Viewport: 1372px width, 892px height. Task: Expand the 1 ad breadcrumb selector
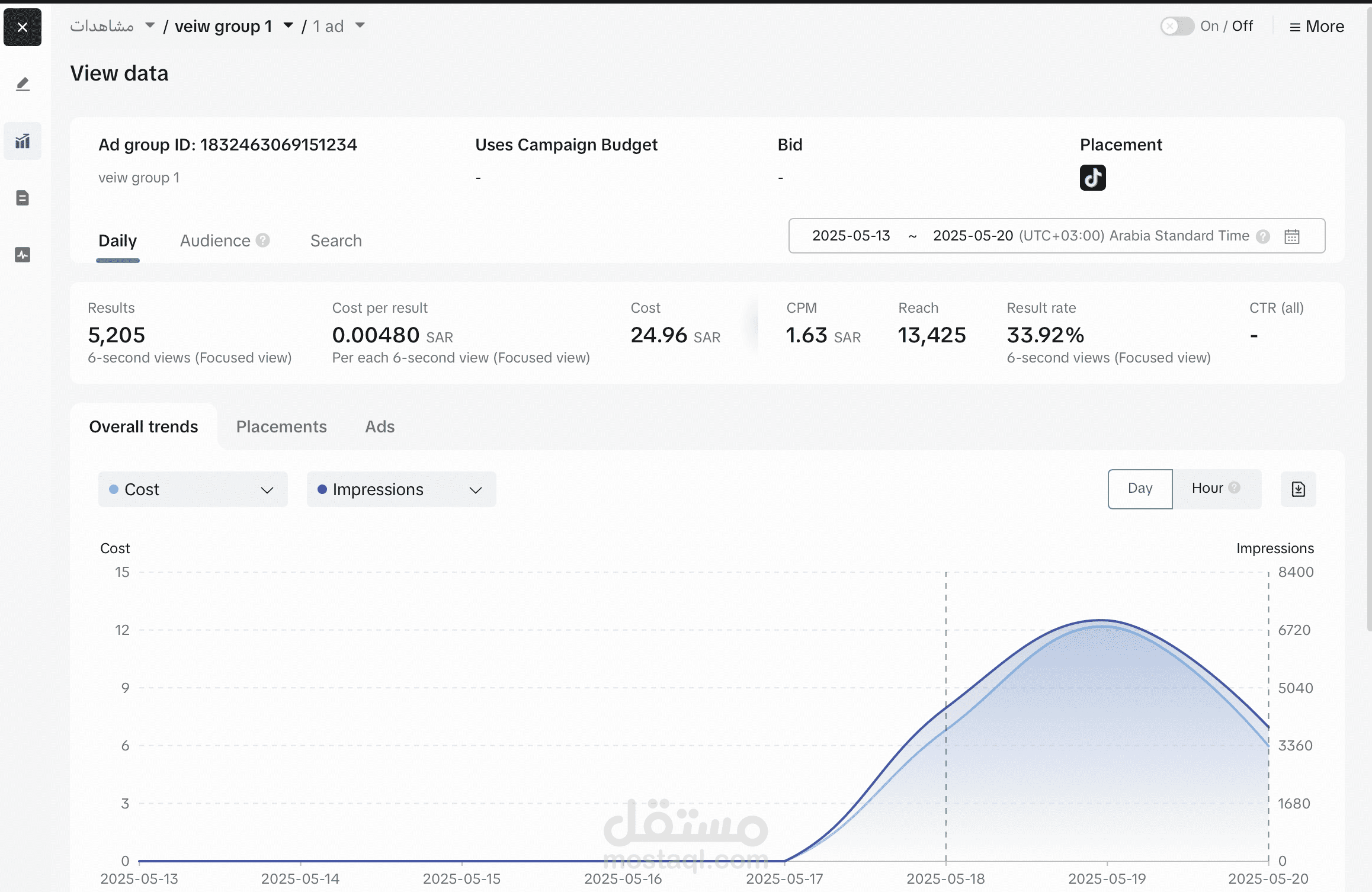tap(360, 25)
